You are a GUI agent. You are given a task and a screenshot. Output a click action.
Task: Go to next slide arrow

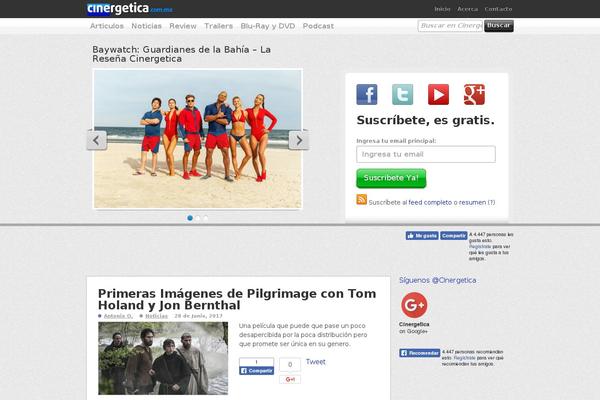(x=299, y=140)
